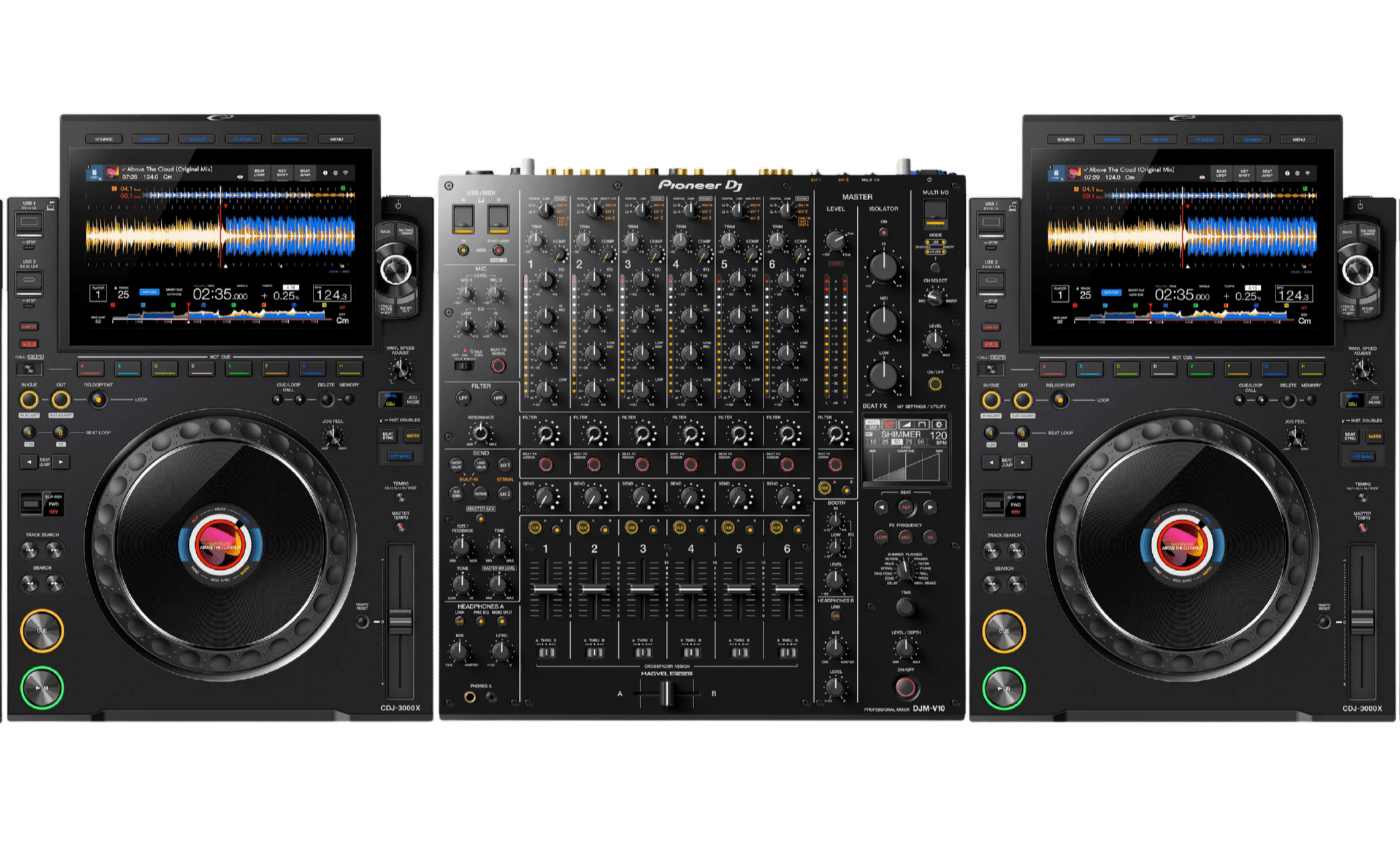Image resolution: width=1400 pixels, height=859 pixels.
Task: Tap TAG LIST button on left CDJ
Action: click(197, 139)
